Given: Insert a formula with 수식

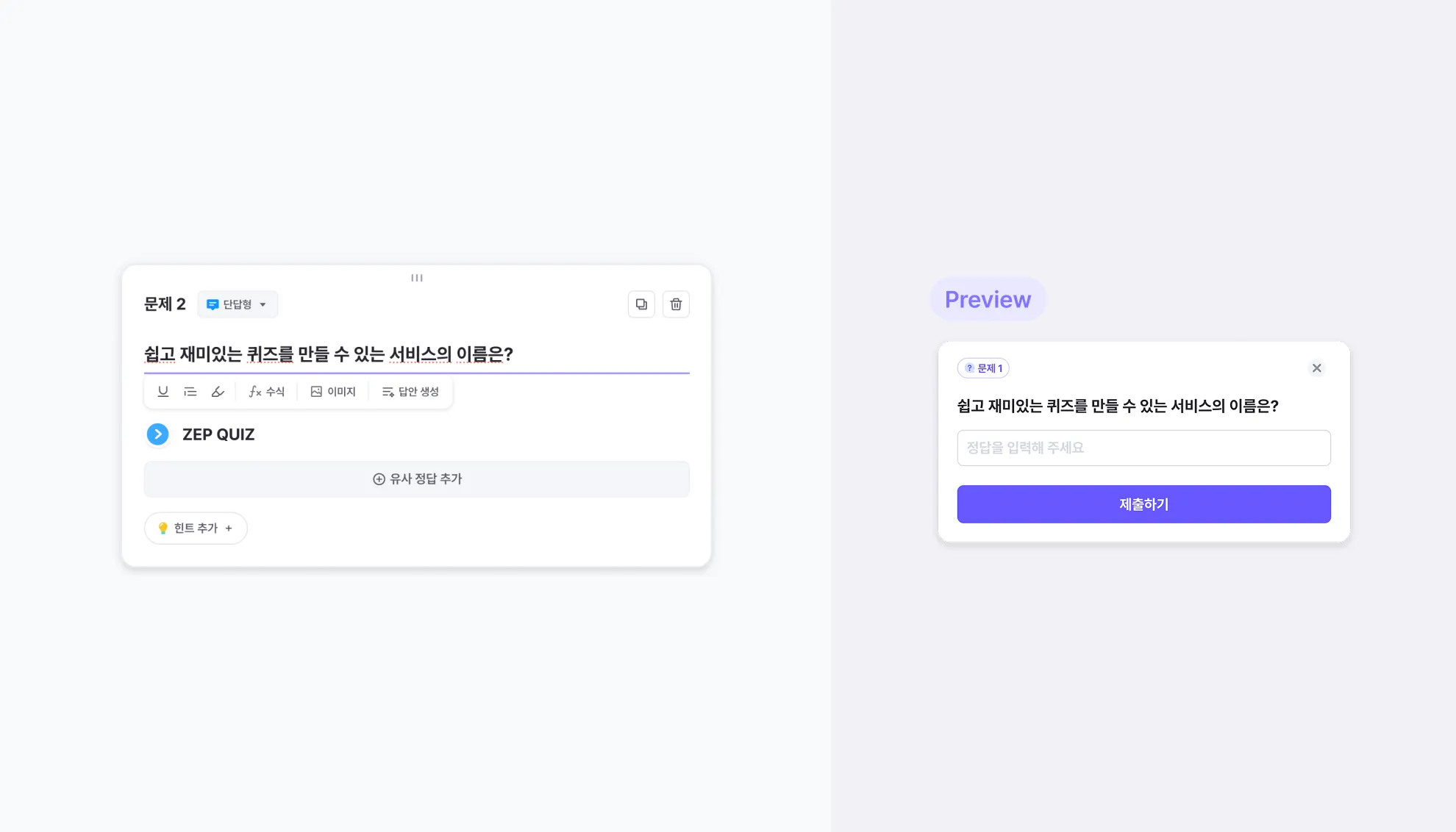Looking at the screenshot, I should [267, 392].
